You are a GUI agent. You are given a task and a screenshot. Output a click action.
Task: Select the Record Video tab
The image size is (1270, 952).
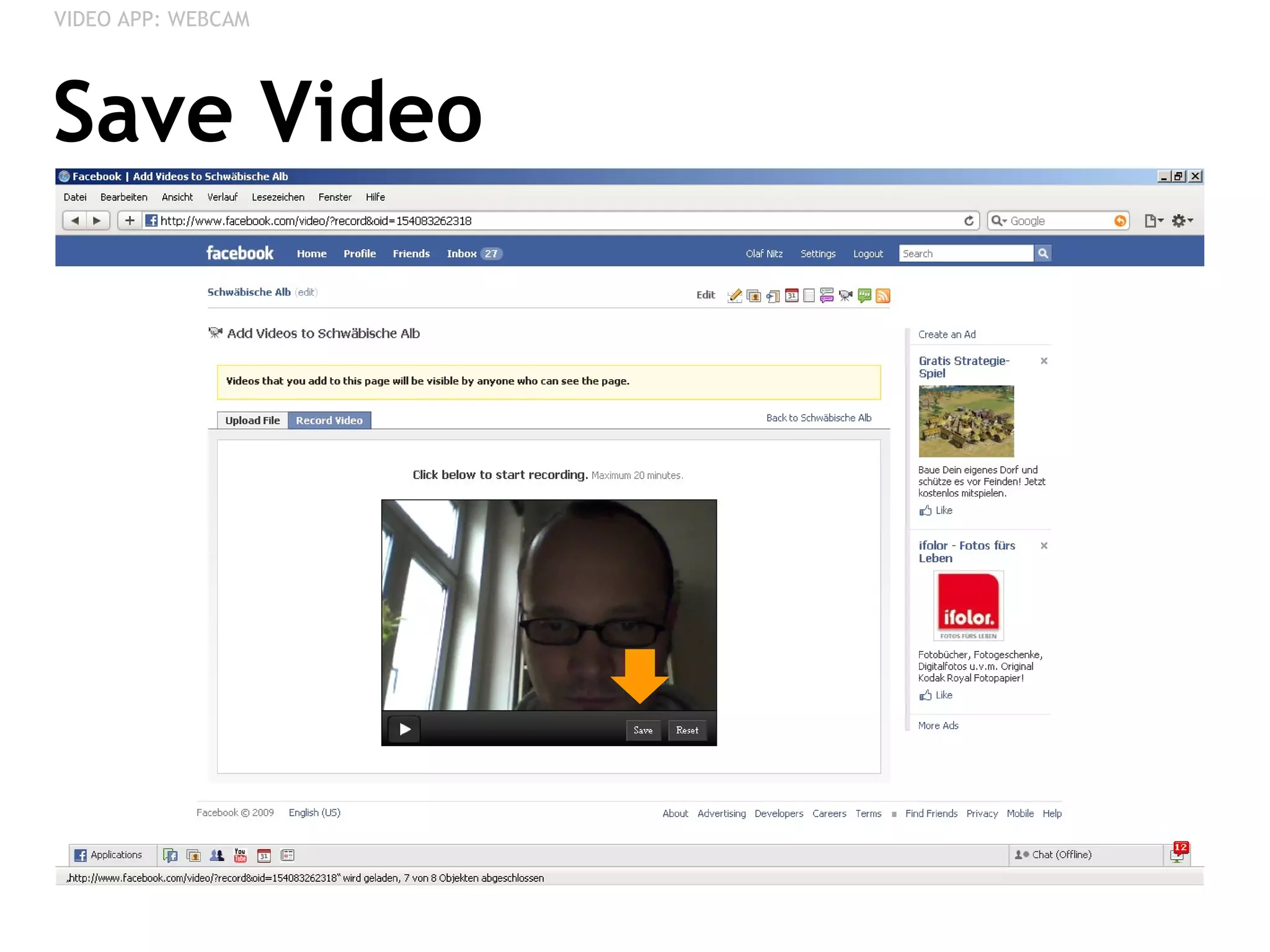tap(329, 420)
